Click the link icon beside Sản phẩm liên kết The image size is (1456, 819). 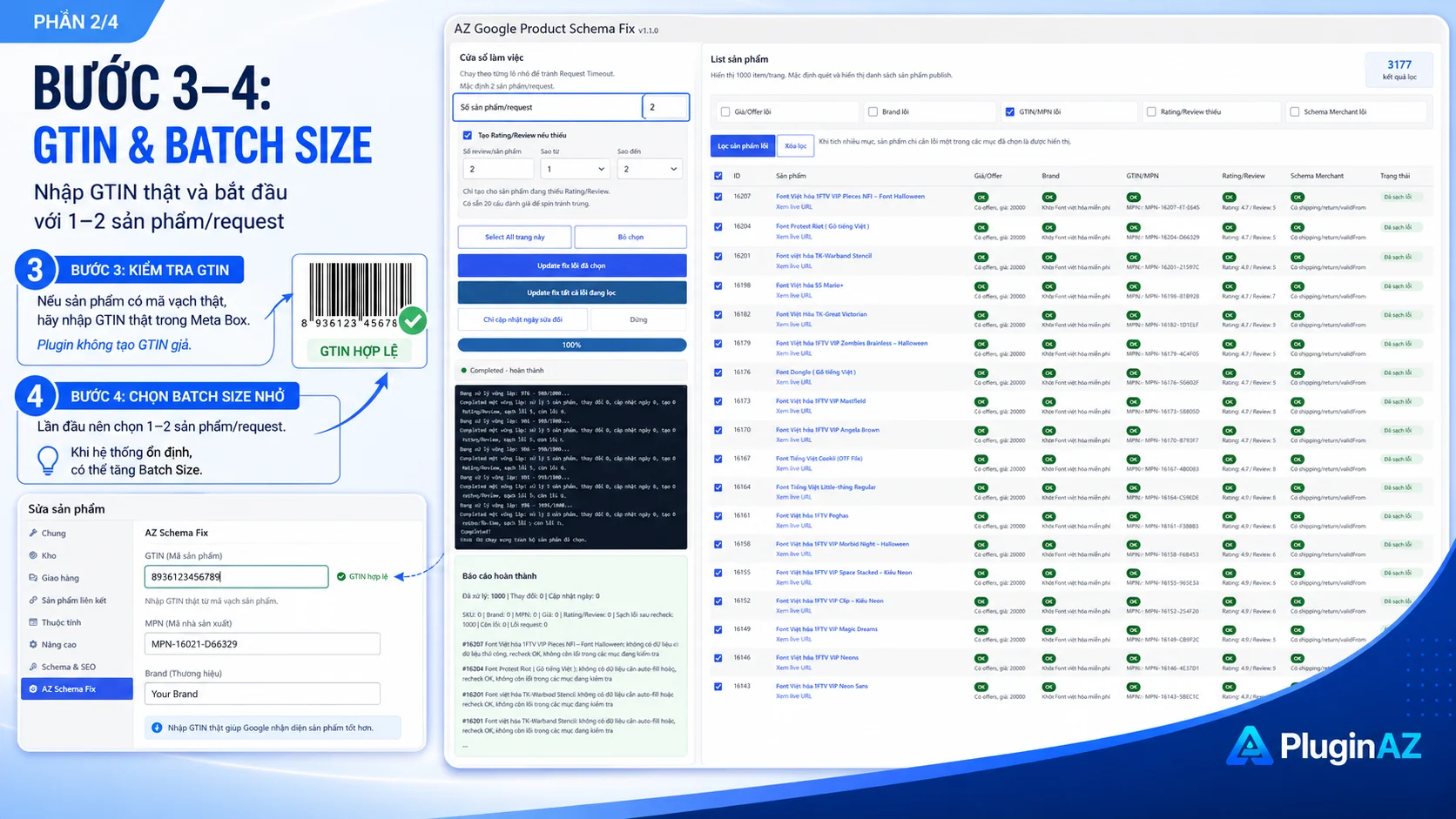pos(33,600)
